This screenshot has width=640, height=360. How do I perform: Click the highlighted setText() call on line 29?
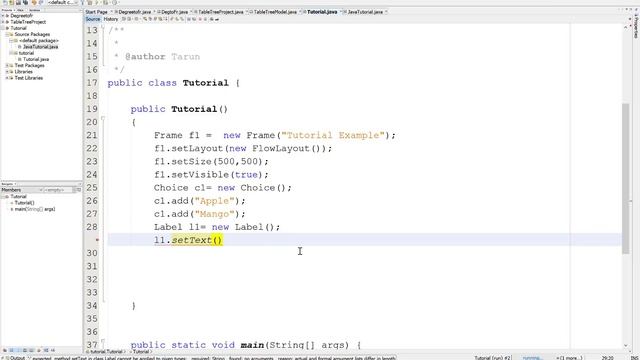pos(197,240)
